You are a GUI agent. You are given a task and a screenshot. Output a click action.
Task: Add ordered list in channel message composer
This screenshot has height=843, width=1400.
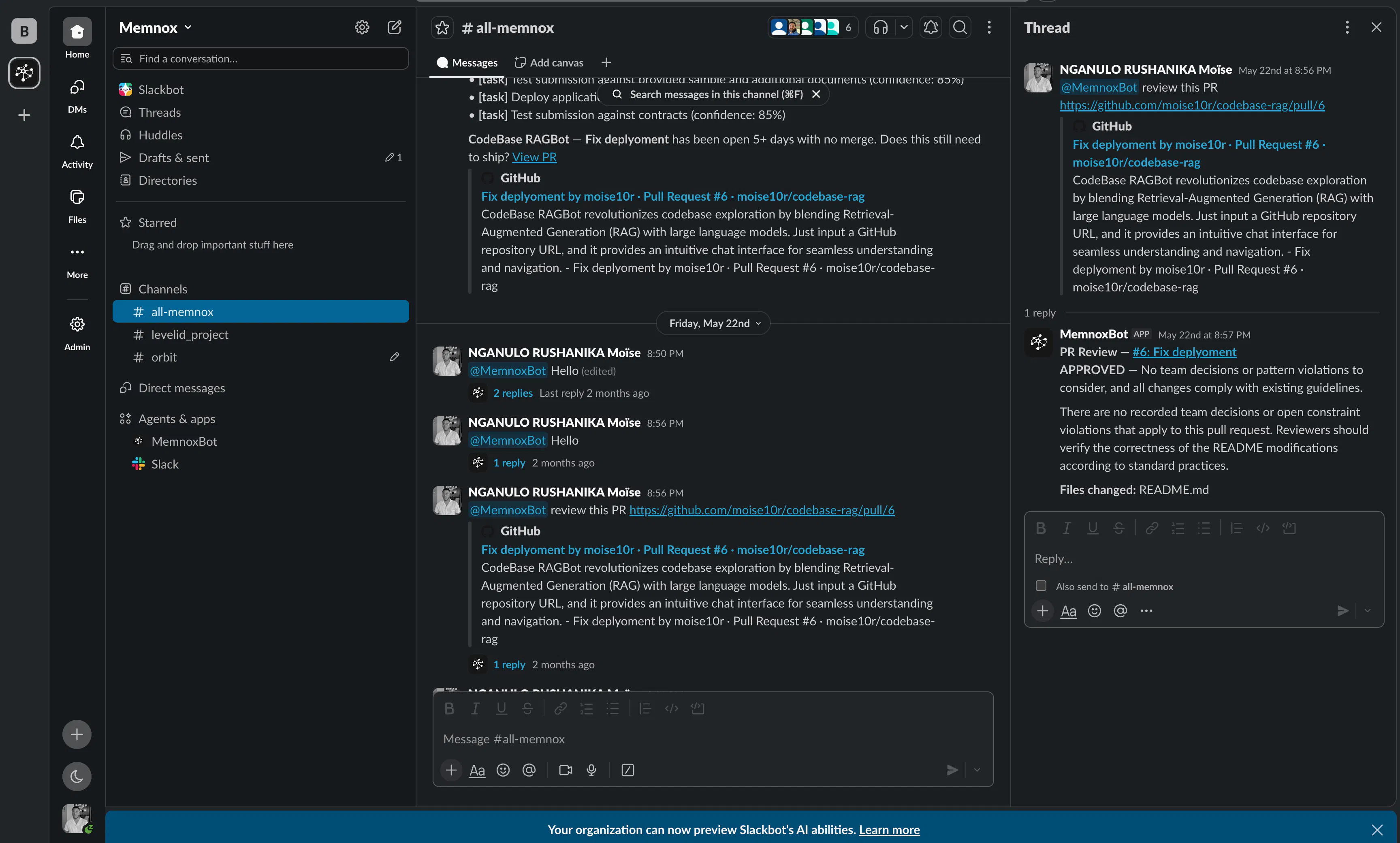coord(587,708)
